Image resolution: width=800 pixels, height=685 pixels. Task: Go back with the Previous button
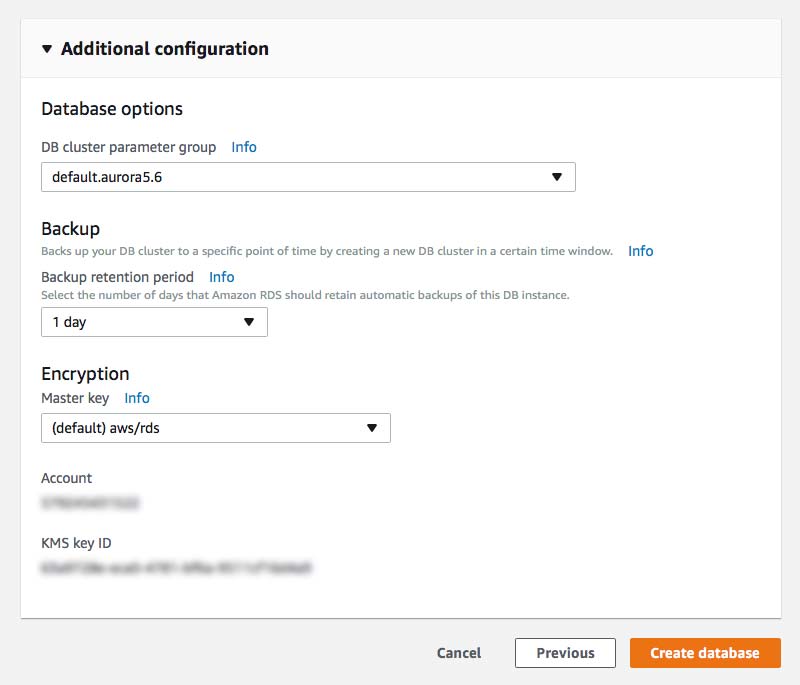565,653
